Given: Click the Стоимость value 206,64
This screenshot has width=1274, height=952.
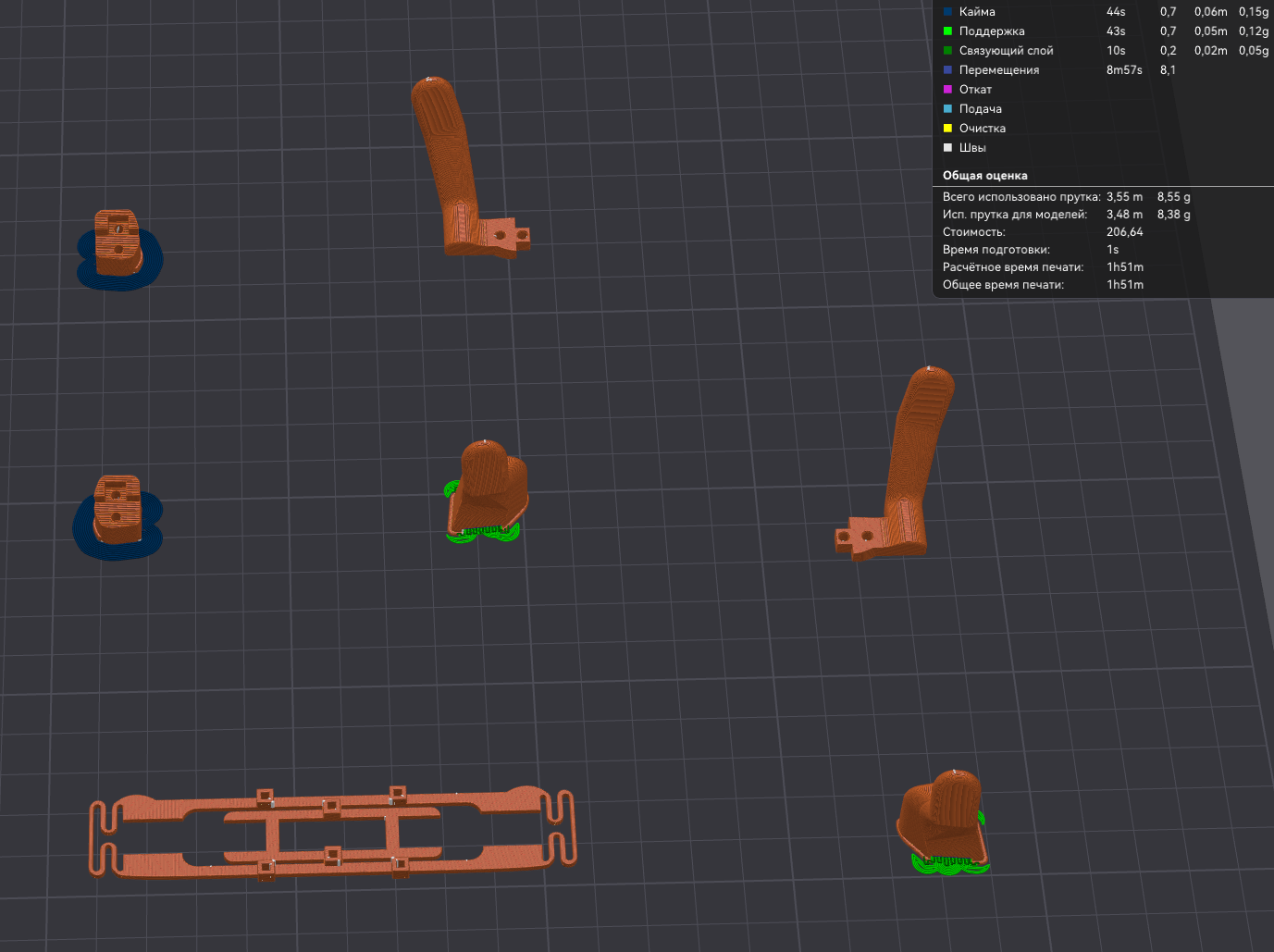Looking at the screenshot, I should click(x=1124, y=232).
